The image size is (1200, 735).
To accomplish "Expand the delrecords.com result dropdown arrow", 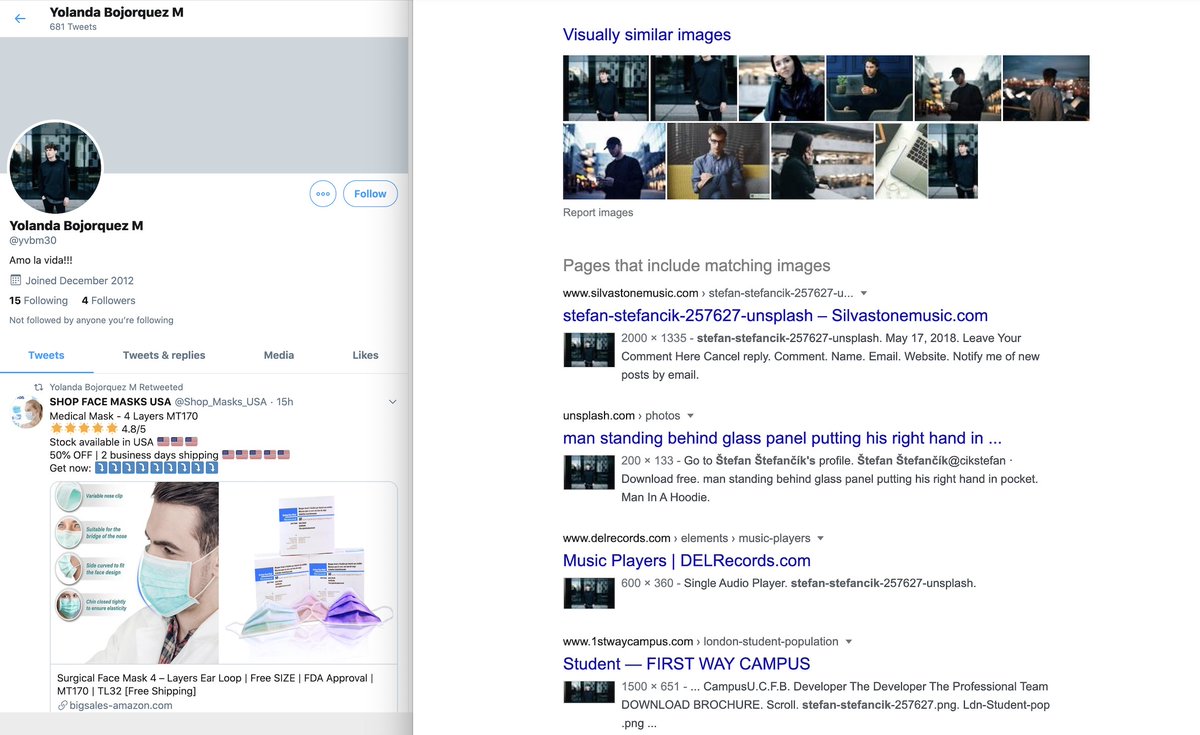I will 821,538.
